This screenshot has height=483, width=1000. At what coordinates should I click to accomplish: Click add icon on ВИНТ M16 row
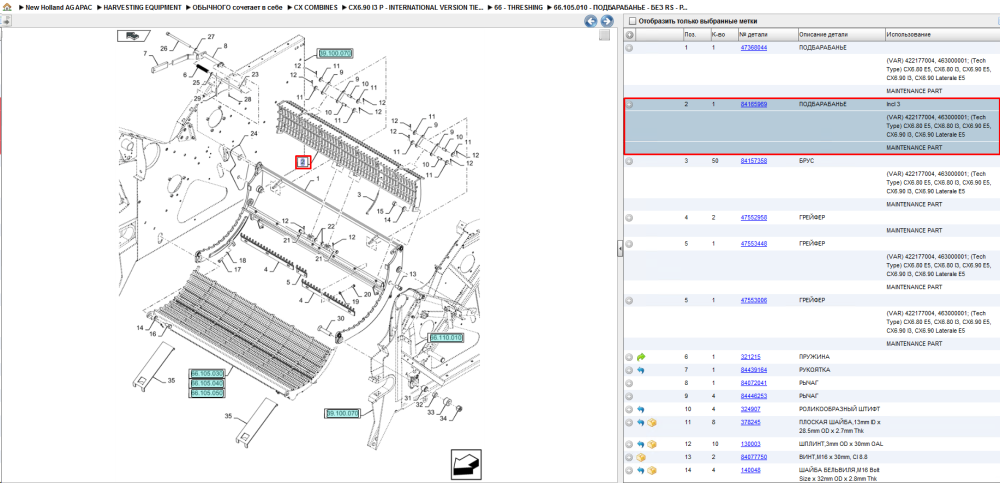tap(629, 457)
